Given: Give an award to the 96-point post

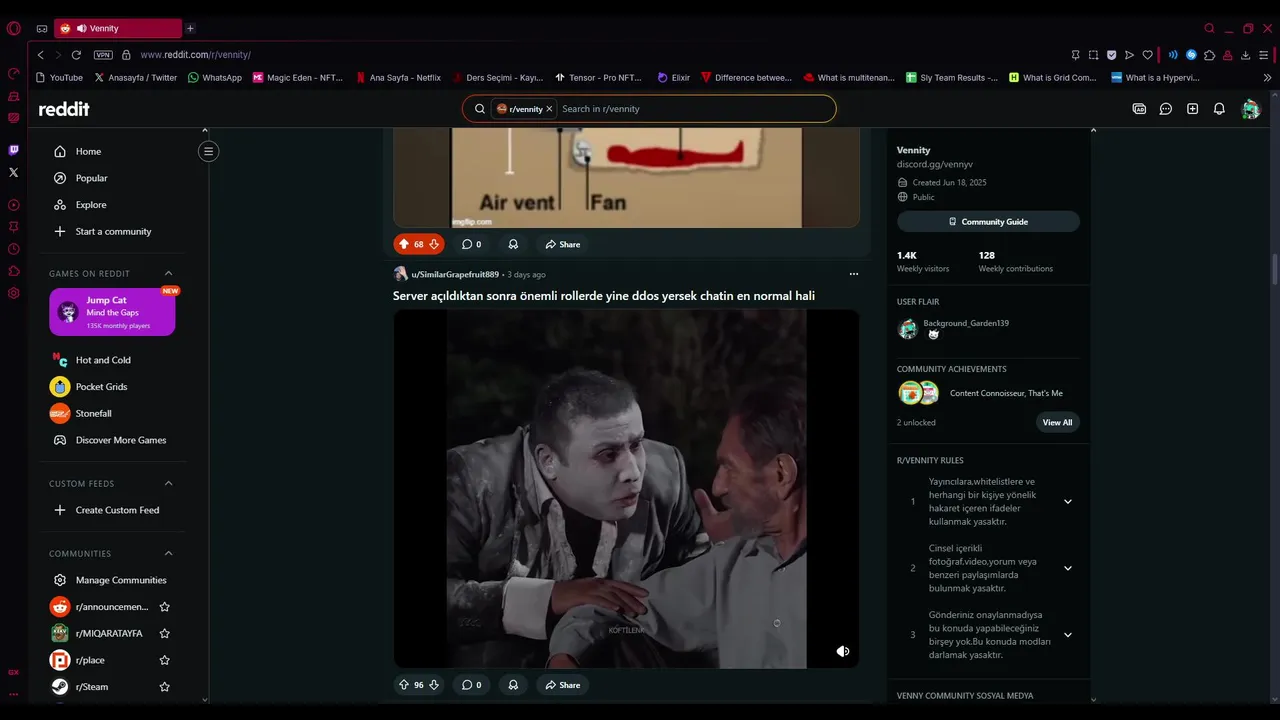Looking at the screenshot, I should (513, 685).
